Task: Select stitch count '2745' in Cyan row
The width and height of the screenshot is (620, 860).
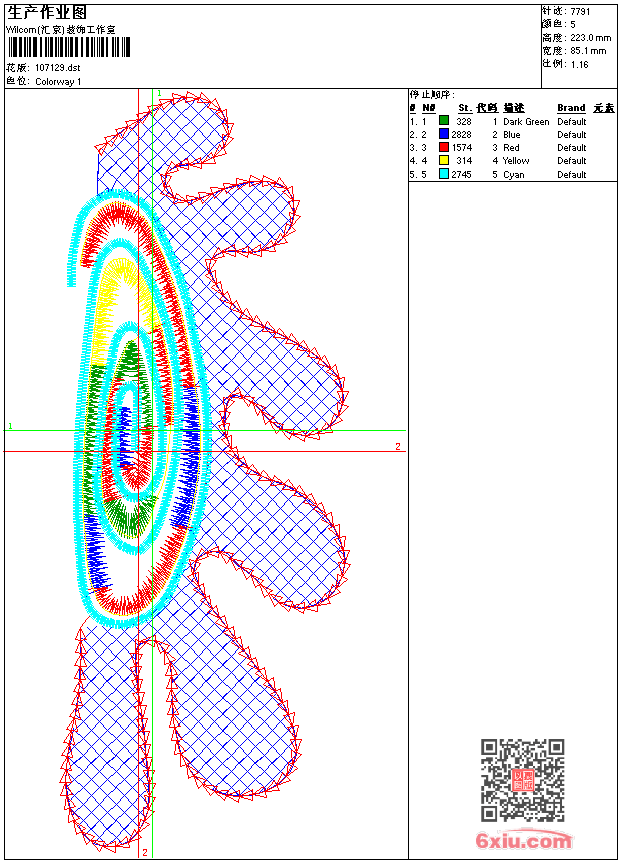Action: pos(461,174)
